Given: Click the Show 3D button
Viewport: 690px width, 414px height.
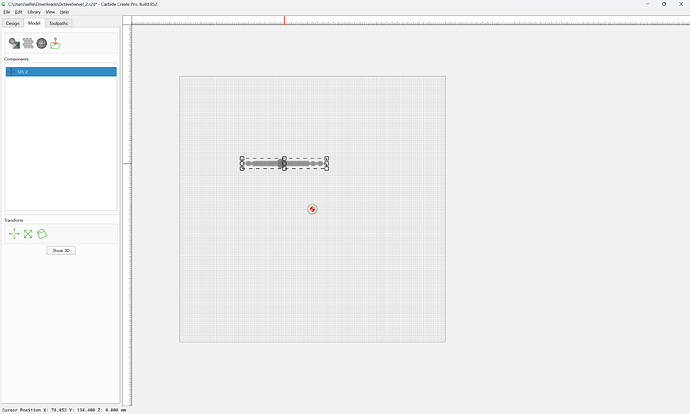Looking at the screenshot, I should tap(61, 250).
